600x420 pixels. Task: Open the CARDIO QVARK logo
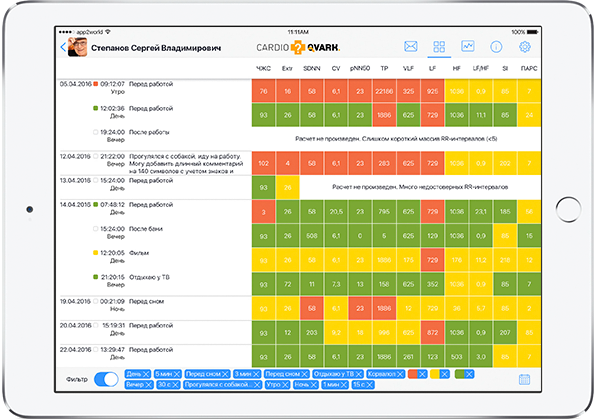tap(298, 47)
